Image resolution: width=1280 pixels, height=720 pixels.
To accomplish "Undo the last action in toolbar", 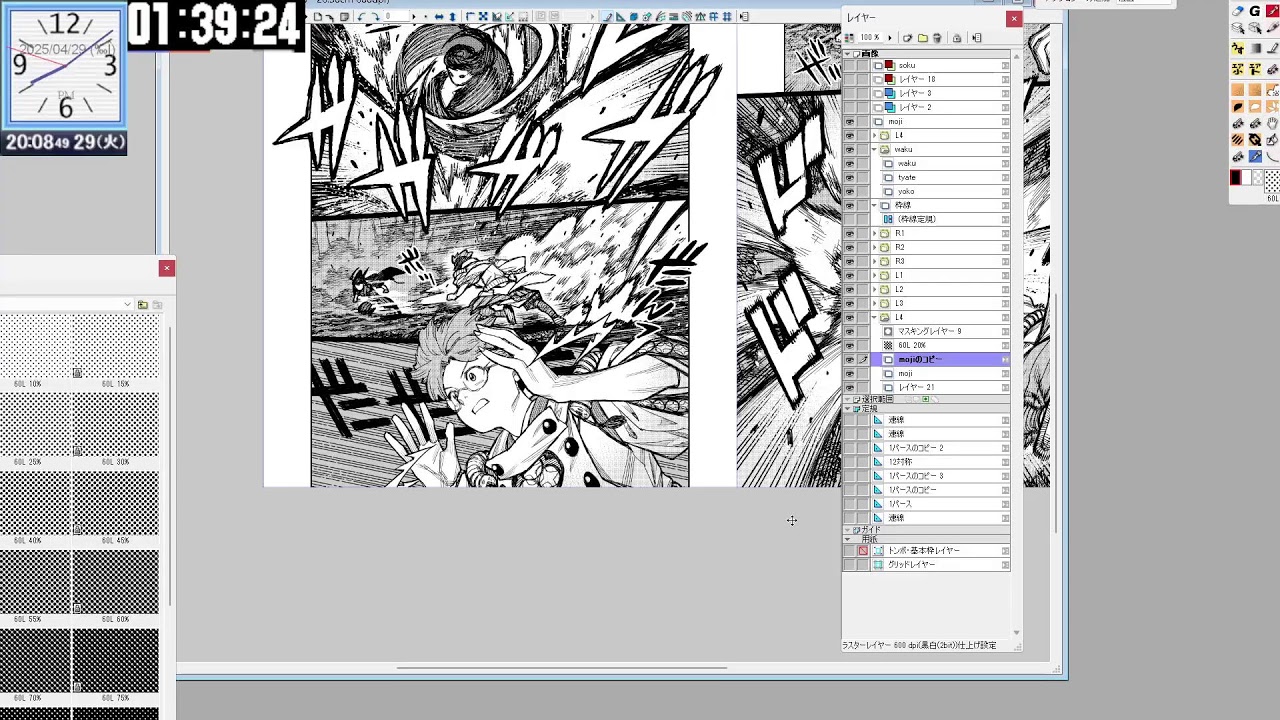I will (x=361, y=17).
